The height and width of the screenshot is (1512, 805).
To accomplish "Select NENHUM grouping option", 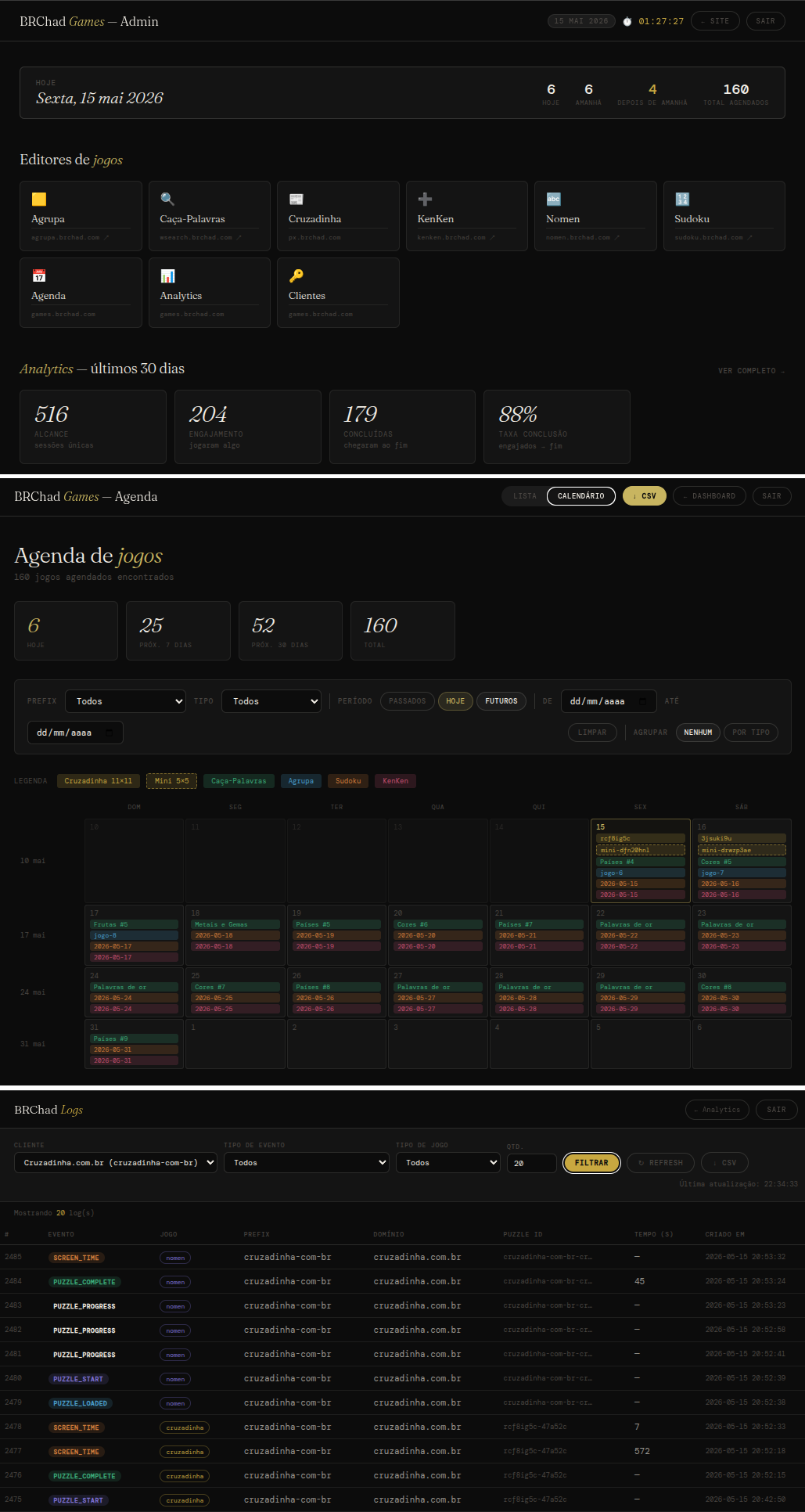I will pyautogui.click(x=698, y=733).
